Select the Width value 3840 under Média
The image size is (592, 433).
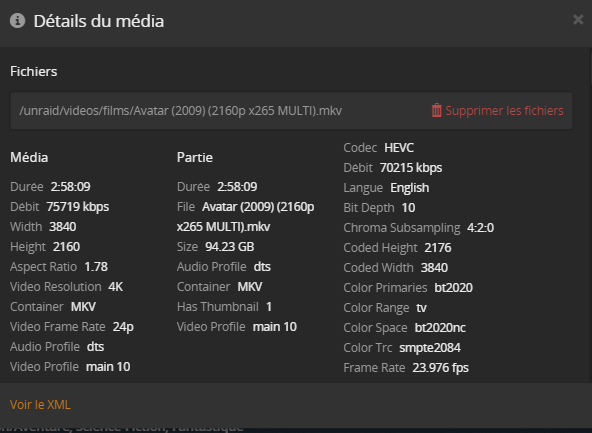click(63, 227)
